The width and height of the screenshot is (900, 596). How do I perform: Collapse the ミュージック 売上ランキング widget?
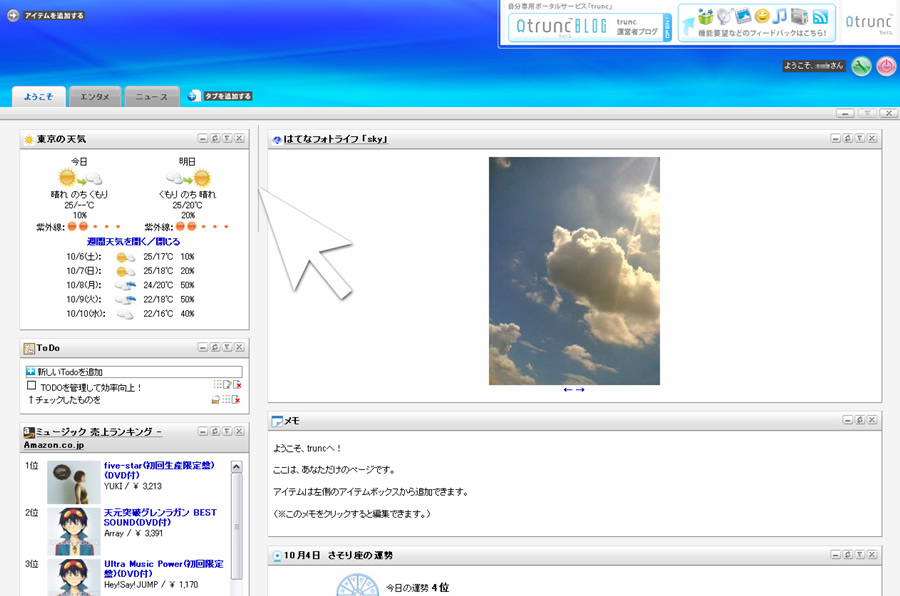[x=203, y=431]
